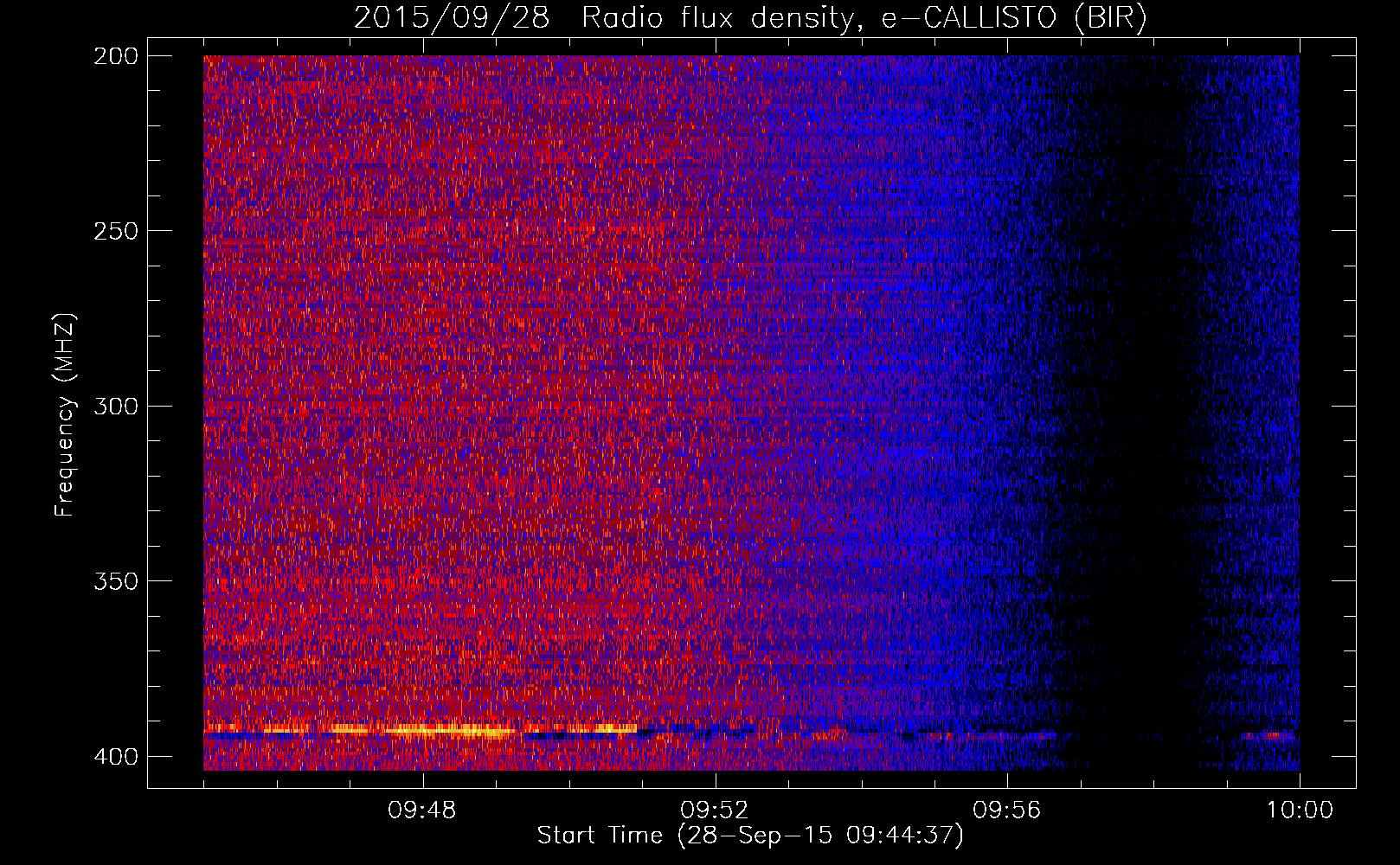Click the 200 frequency tick label
The height and width of the screenshot is (865, 1400).
click(114, 56)
